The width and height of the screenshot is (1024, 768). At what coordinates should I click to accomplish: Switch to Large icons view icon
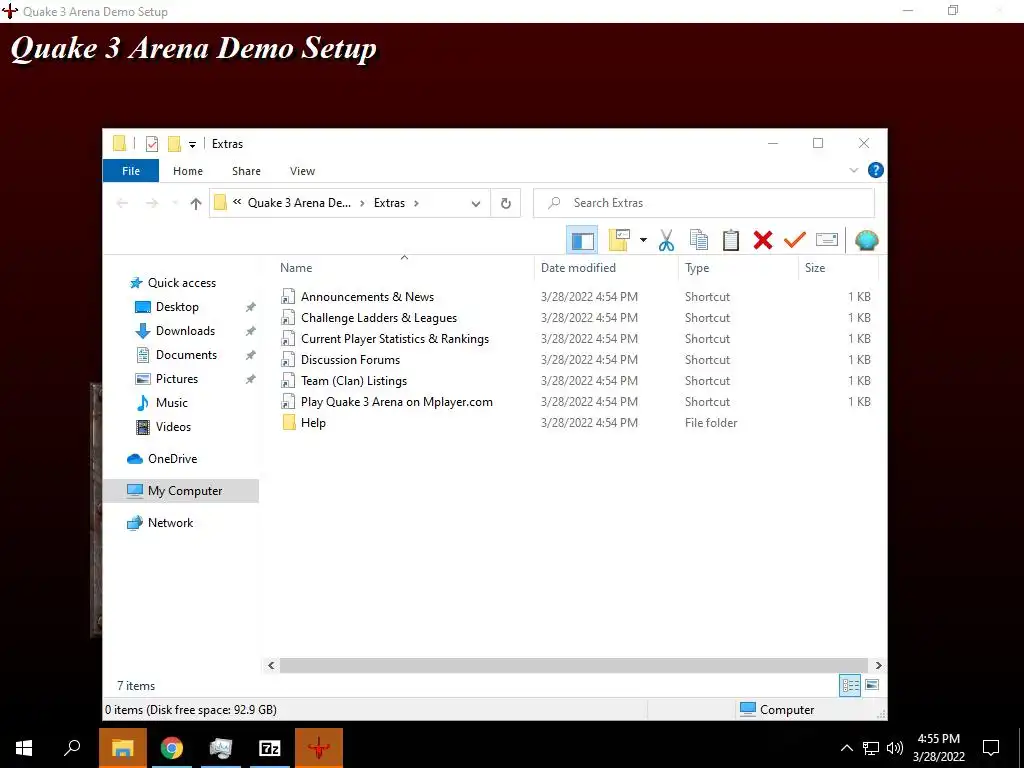pyautogui.click(x=872, y=686)
